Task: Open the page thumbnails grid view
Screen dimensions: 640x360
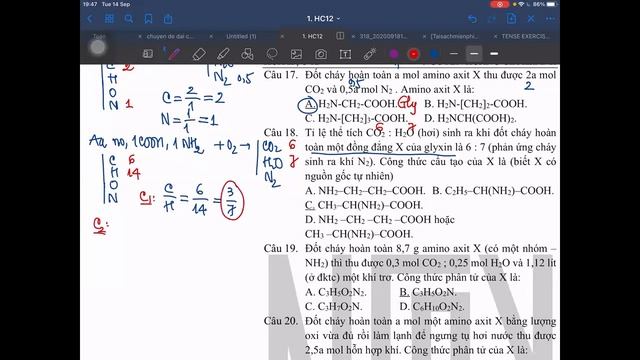Action: pos(109,19)
